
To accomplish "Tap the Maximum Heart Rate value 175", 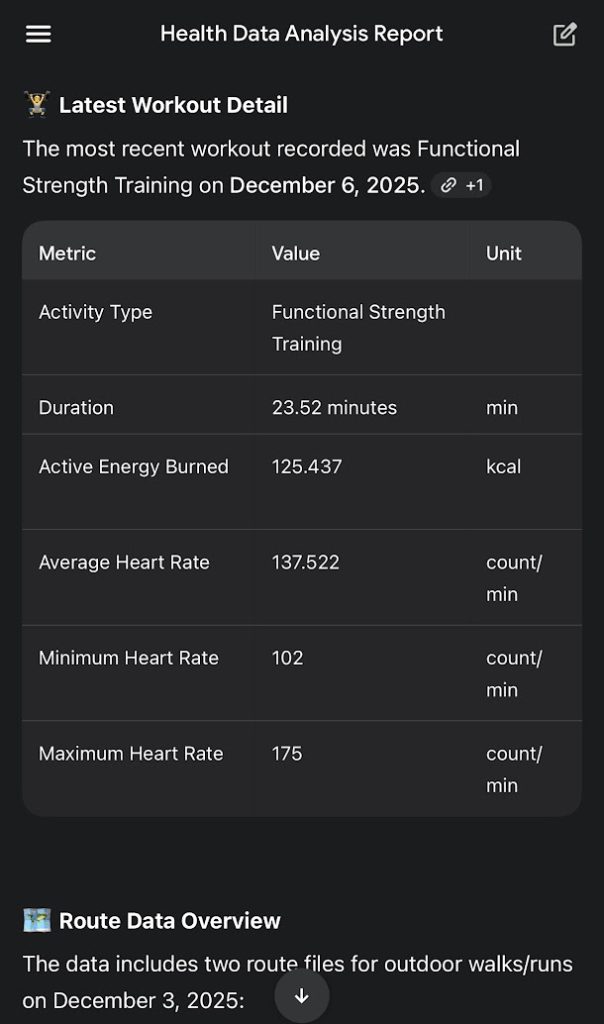I will point(287,753).
